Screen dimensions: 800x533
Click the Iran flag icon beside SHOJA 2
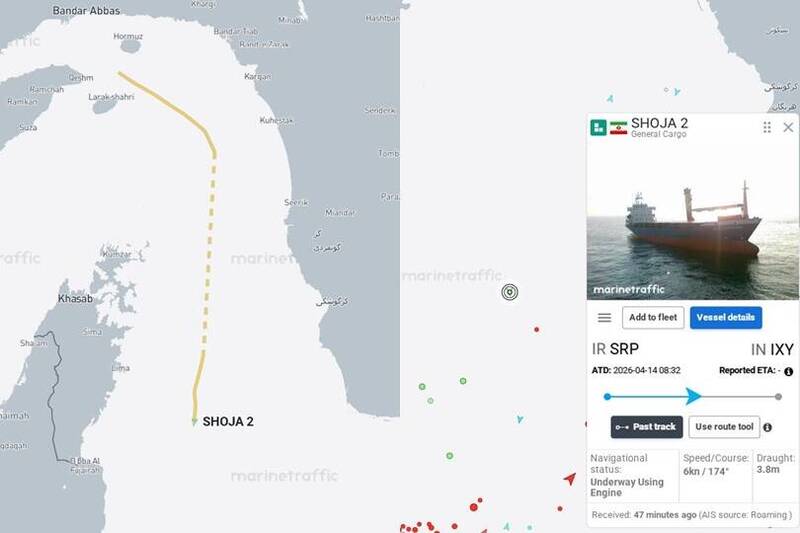coord(619,128)
